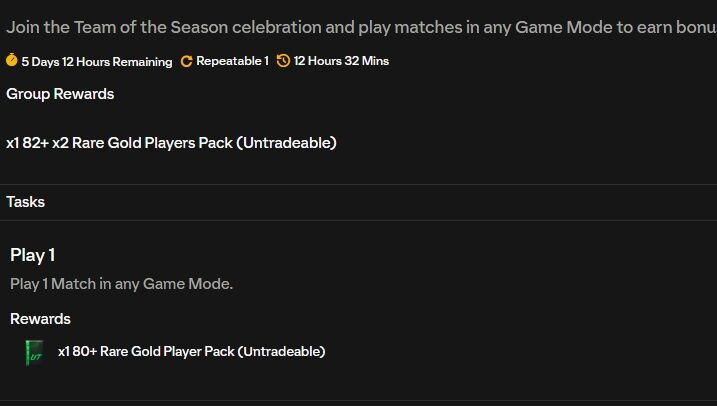This screenshot has width=717, height=406.
Task: Click the Team of the Season description text
Action: pos(361,27)
